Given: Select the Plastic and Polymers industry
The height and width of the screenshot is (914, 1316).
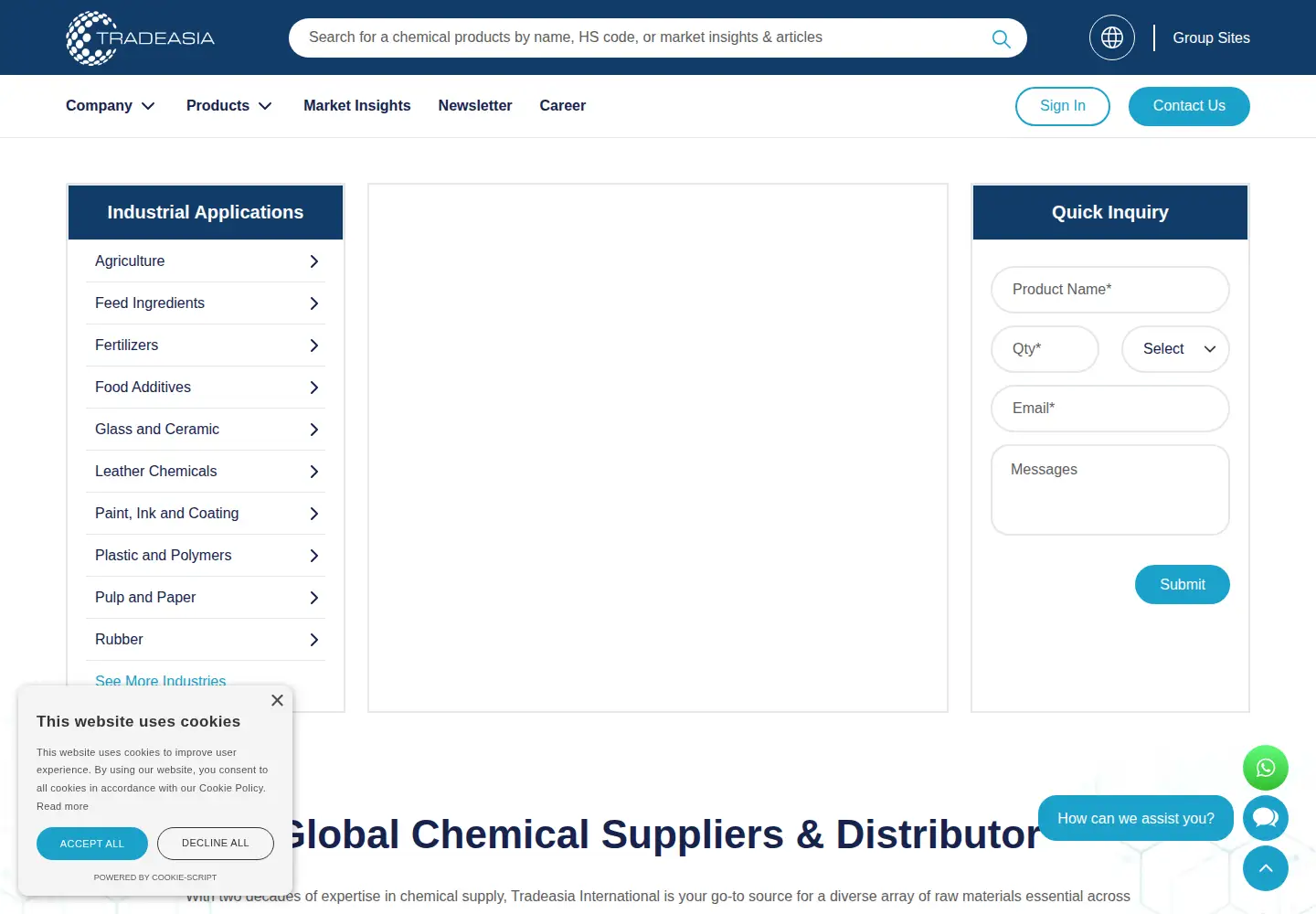Looking at the screenshot, I should click(x=164, y=556).
